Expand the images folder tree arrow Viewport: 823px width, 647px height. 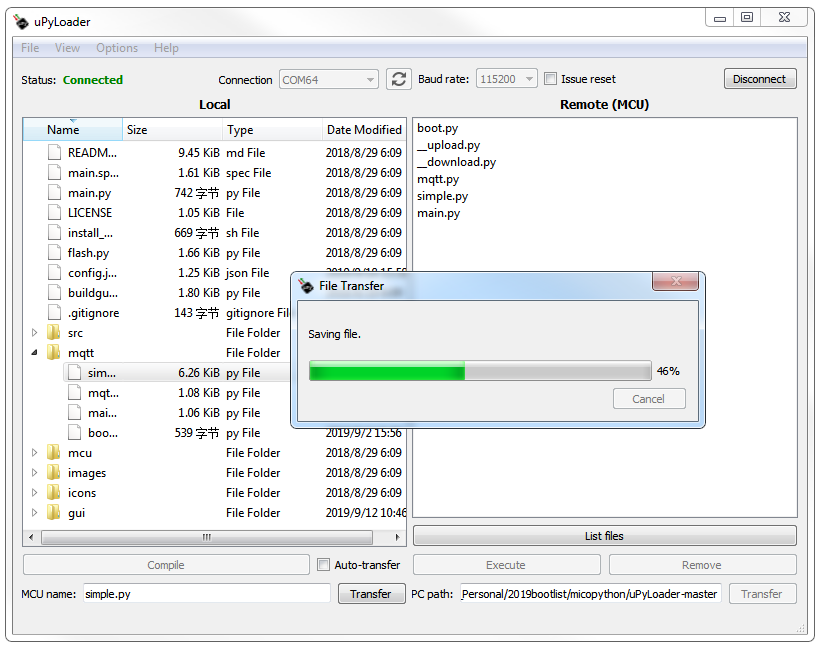pos(35,472)
